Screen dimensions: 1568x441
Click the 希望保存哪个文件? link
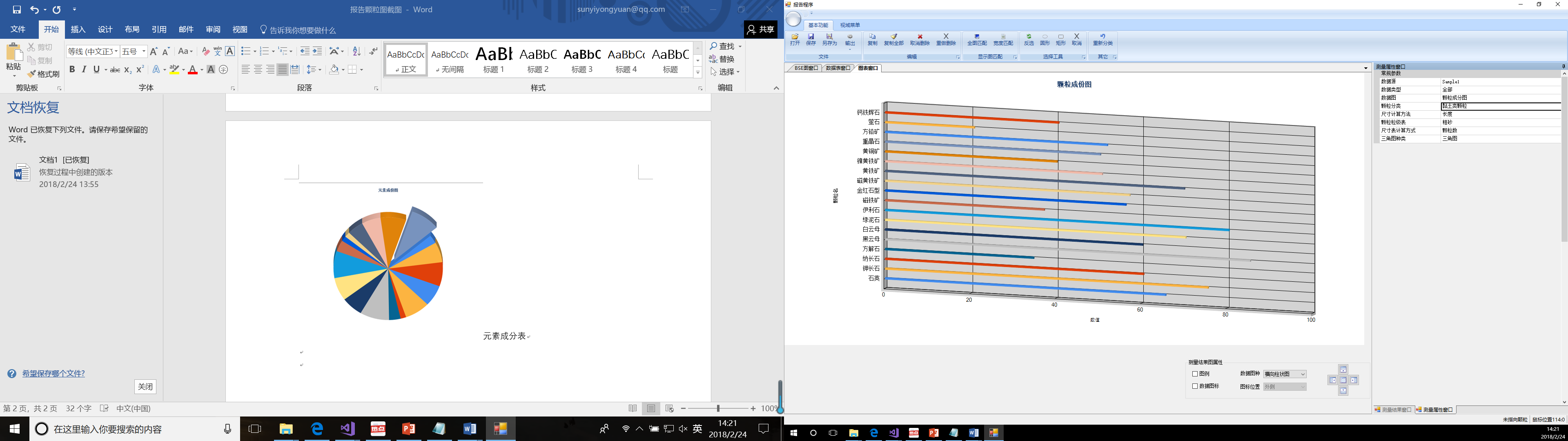[53, 374]
